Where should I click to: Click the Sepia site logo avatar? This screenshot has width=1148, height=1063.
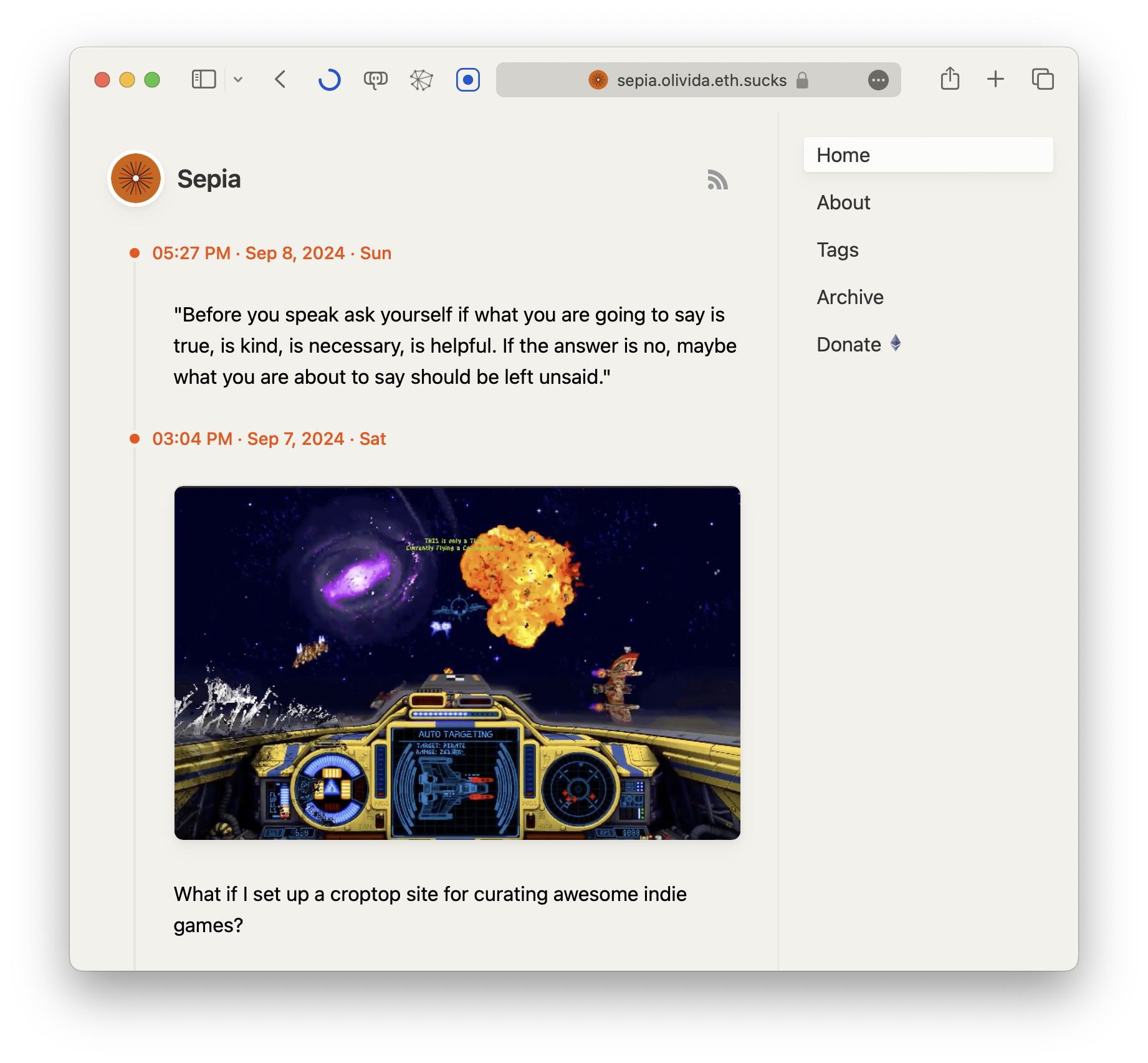pos(136,179)
